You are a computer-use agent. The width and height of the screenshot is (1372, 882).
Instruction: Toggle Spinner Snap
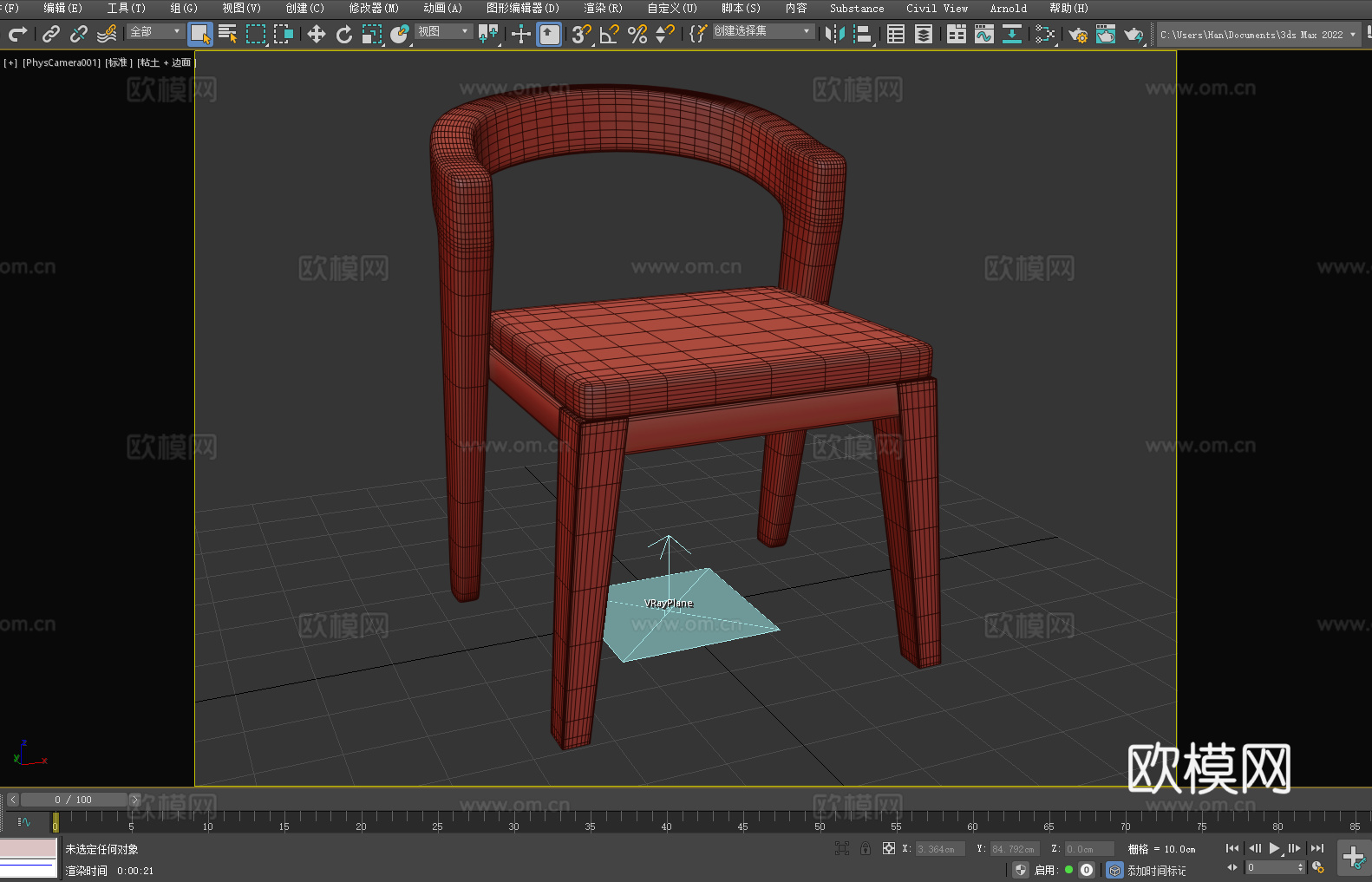665,34
